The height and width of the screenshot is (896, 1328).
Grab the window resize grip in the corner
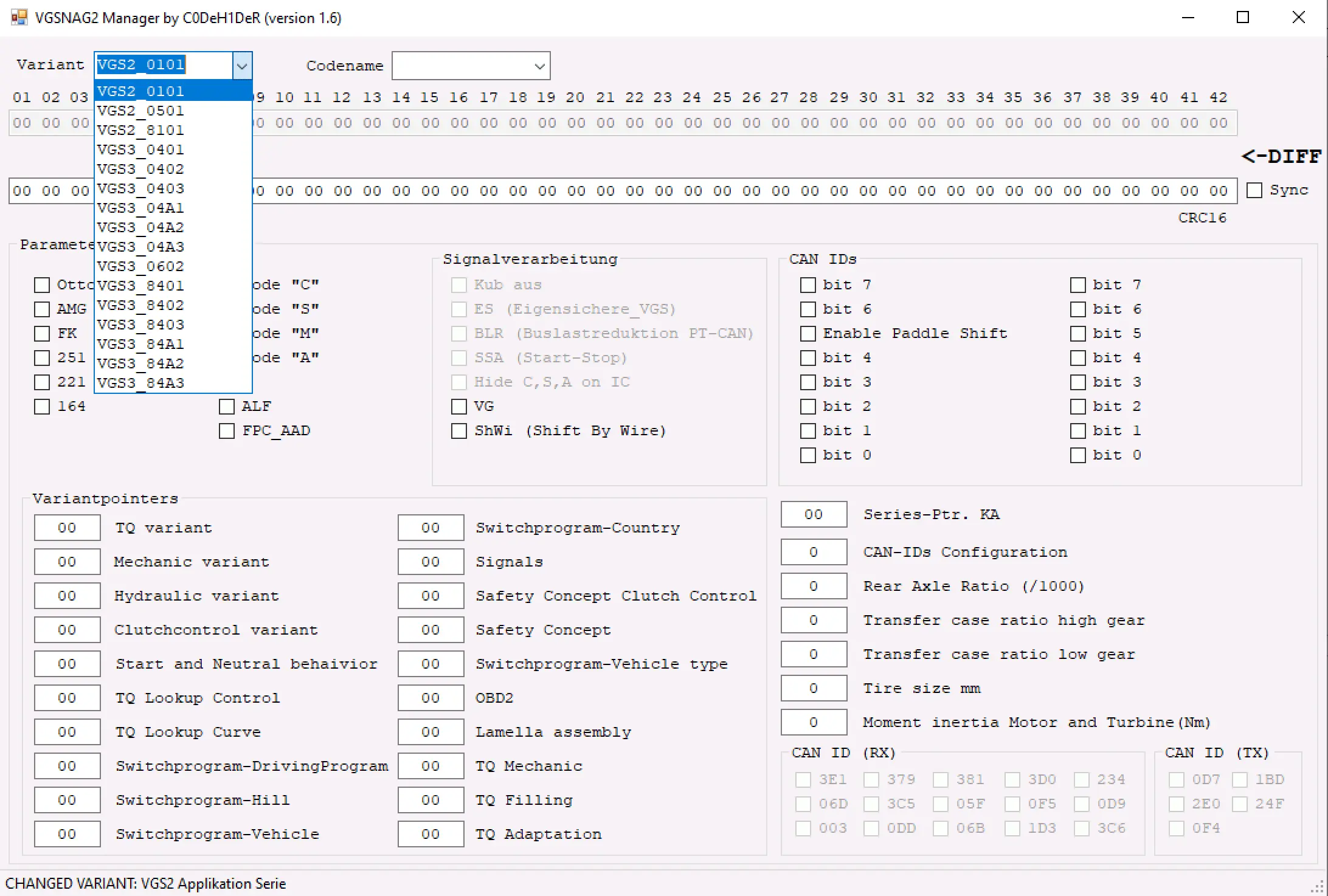coord(1317,887)
